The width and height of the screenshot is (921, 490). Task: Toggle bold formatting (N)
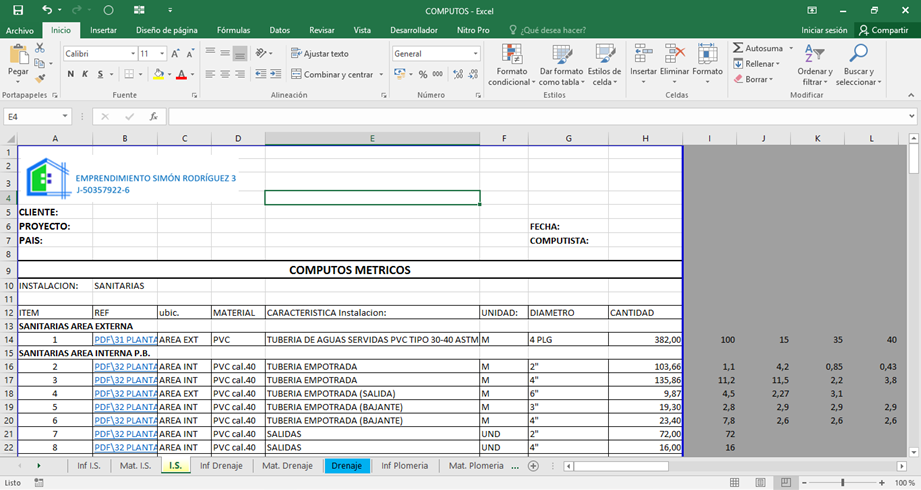70,74
